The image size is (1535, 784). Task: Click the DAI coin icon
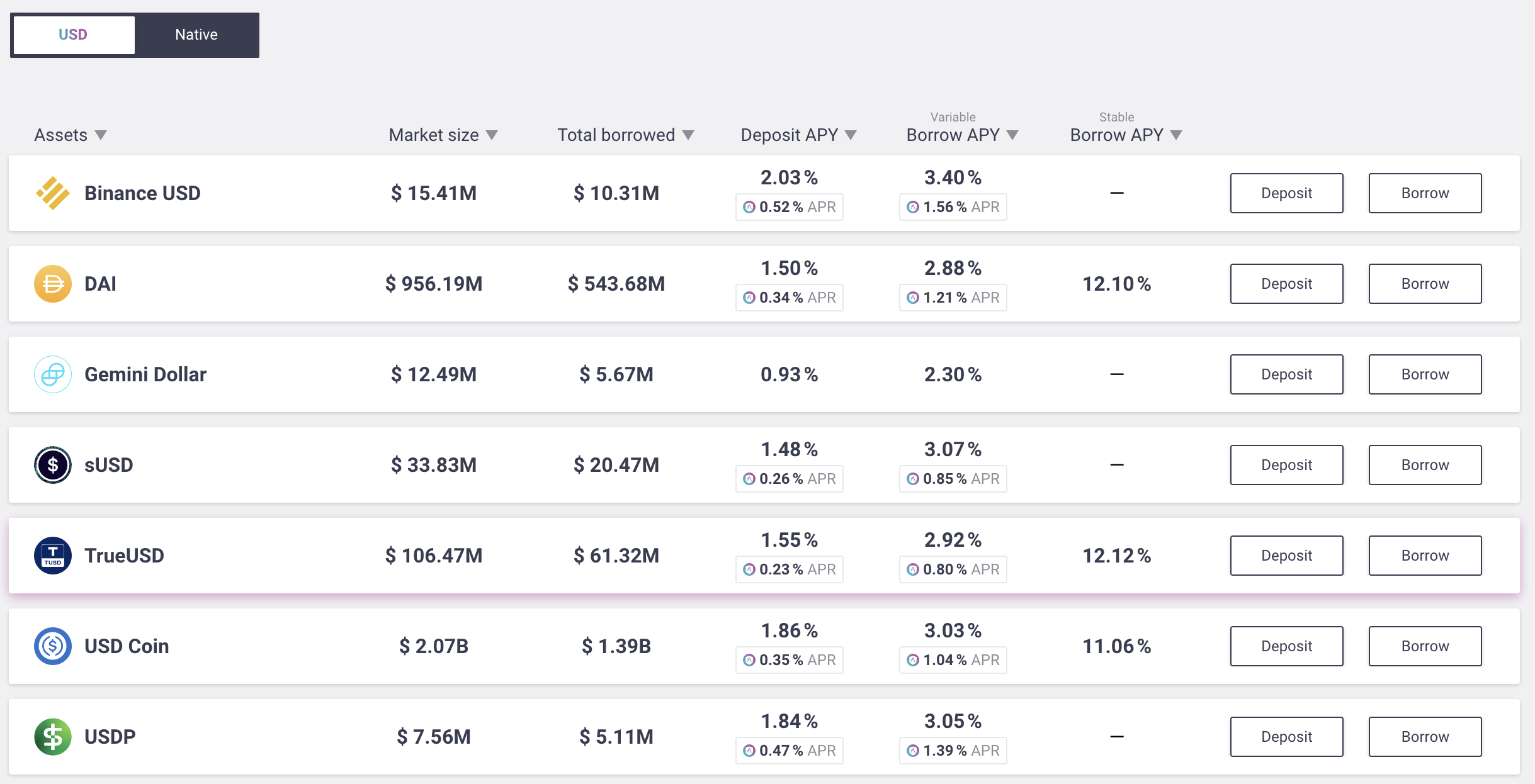tap(53, 284)
